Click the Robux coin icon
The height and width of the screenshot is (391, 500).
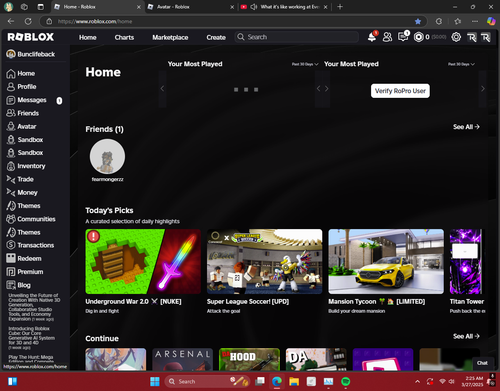(418, 37)
